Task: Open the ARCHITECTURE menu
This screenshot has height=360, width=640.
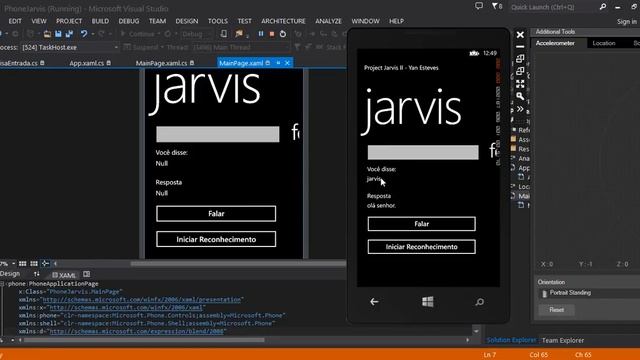Action: pyautogui.click(x=283, y=21)
